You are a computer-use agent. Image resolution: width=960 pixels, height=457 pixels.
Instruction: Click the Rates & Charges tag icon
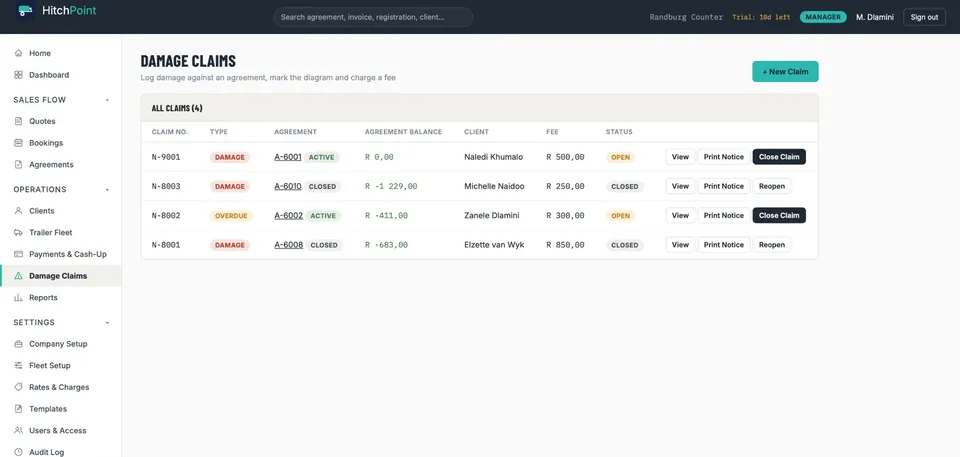pyautogui.click(x=18, y=387)
